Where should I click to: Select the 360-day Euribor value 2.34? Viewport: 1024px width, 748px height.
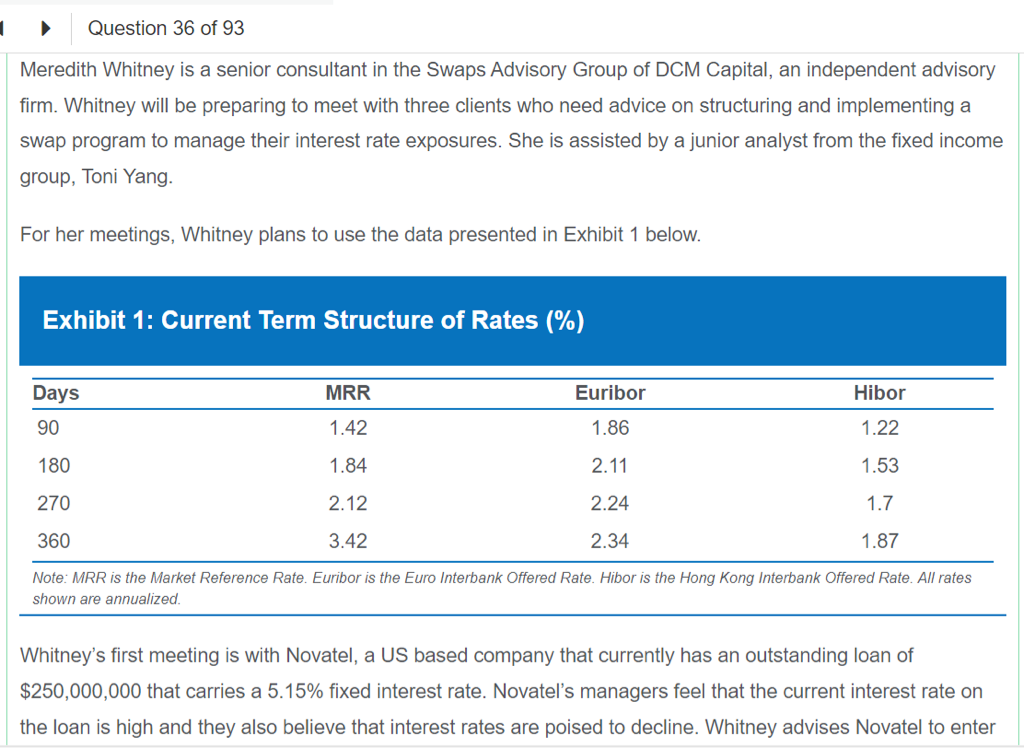610,541
